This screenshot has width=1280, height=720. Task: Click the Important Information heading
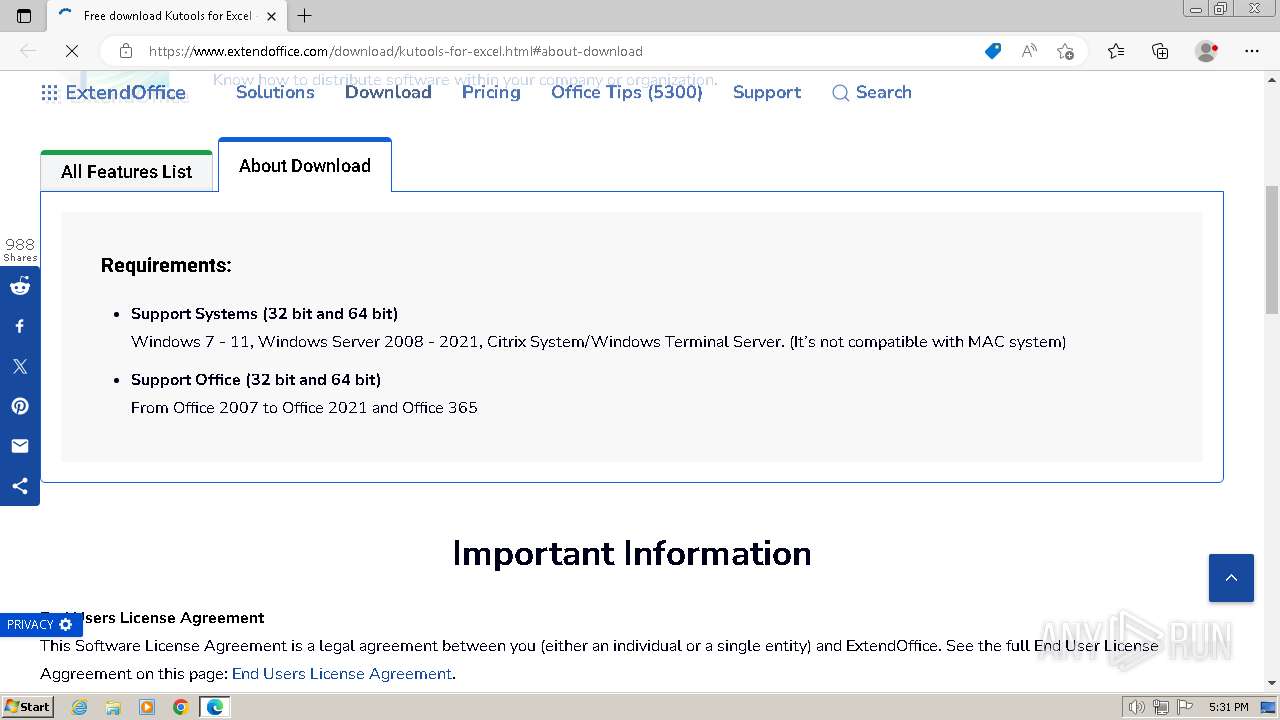tap(632, 553)
